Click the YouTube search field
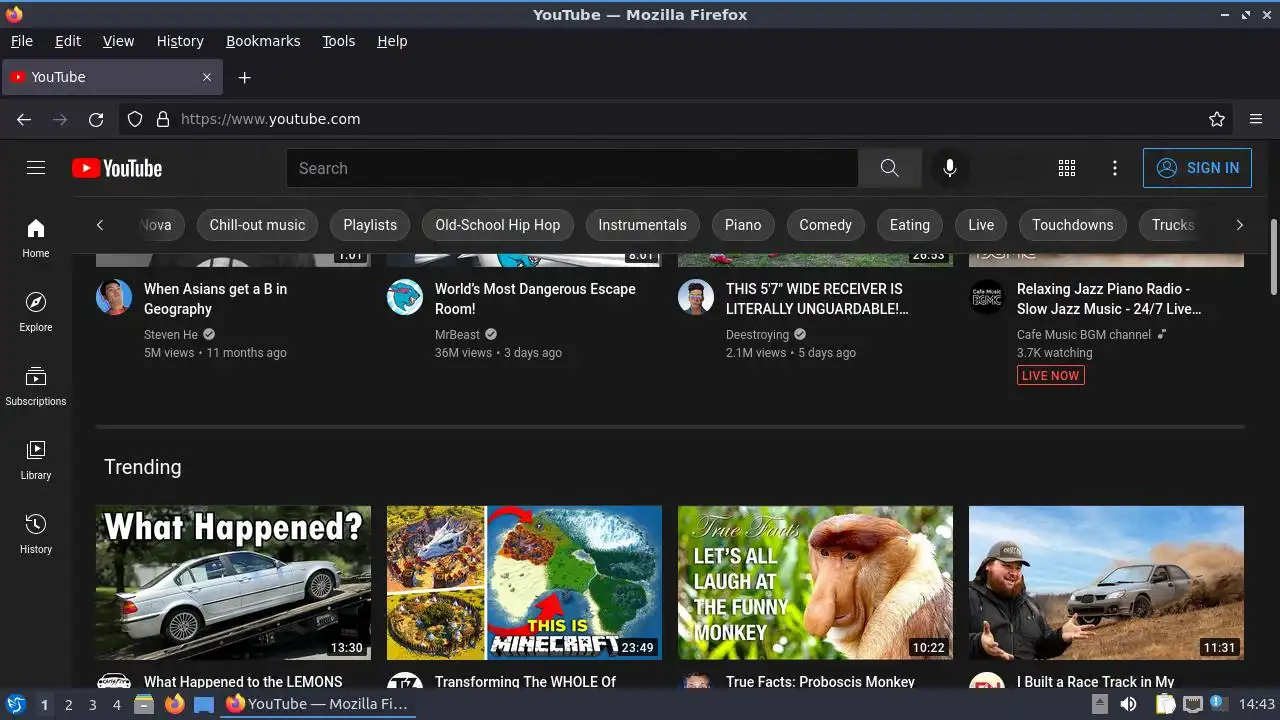Image resolution: width=1280 pixels, height=720 pixels. pyautogui.click(x=572, y=168)
